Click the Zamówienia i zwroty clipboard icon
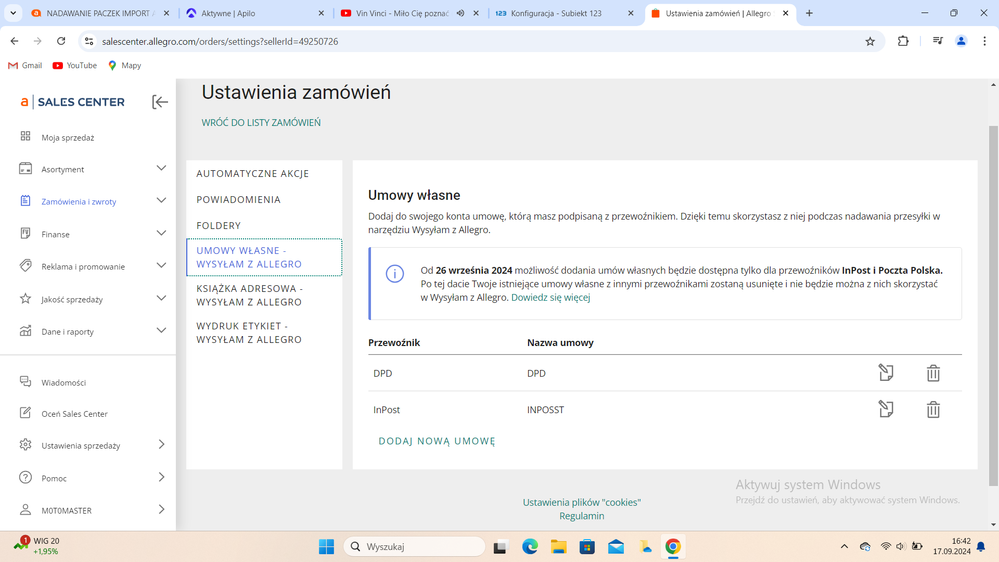This screenshot has height=562, width=999. click(25, 201)
